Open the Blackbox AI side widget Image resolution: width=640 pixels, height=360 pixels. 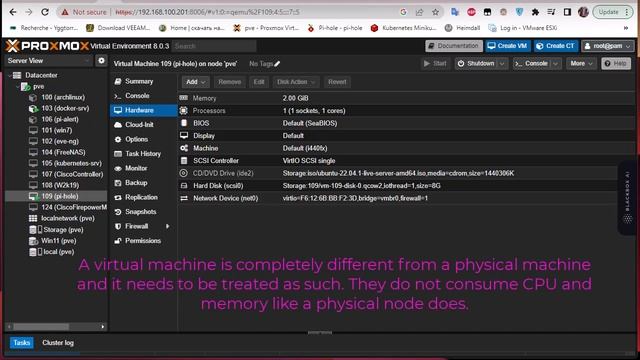pyautogui.click(x=628, y=198)
